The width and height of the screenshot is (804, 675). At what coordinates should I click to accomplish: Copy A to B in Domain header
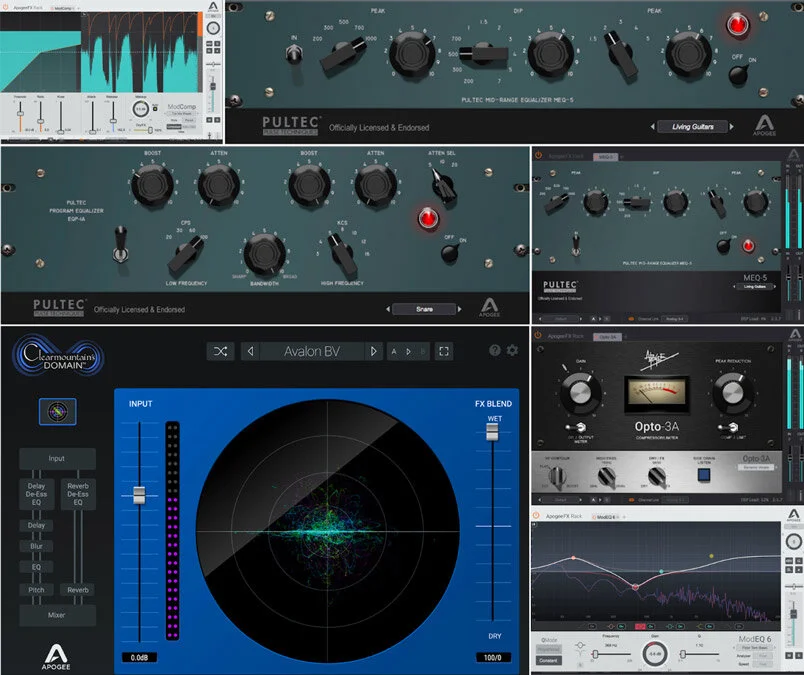(x=409, y=351)
